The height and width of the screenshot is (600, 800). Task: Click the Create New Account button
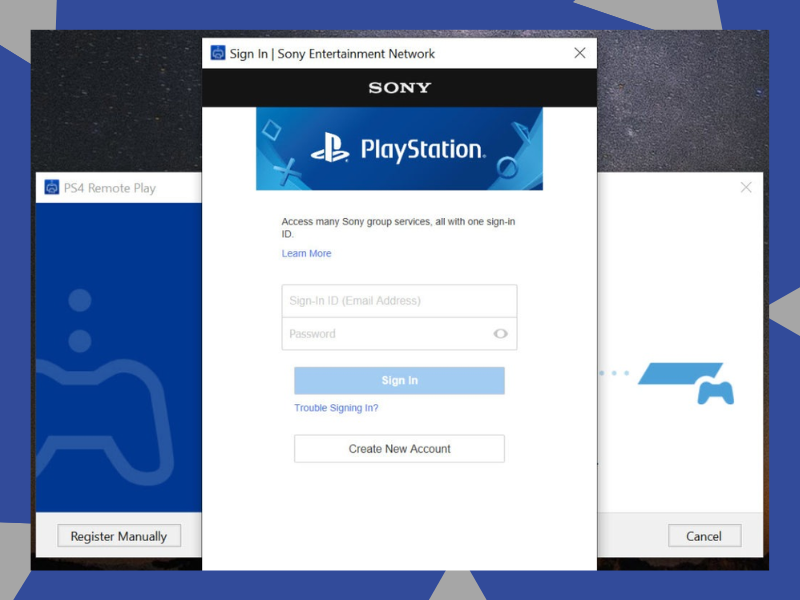click(x=399, y=449)
